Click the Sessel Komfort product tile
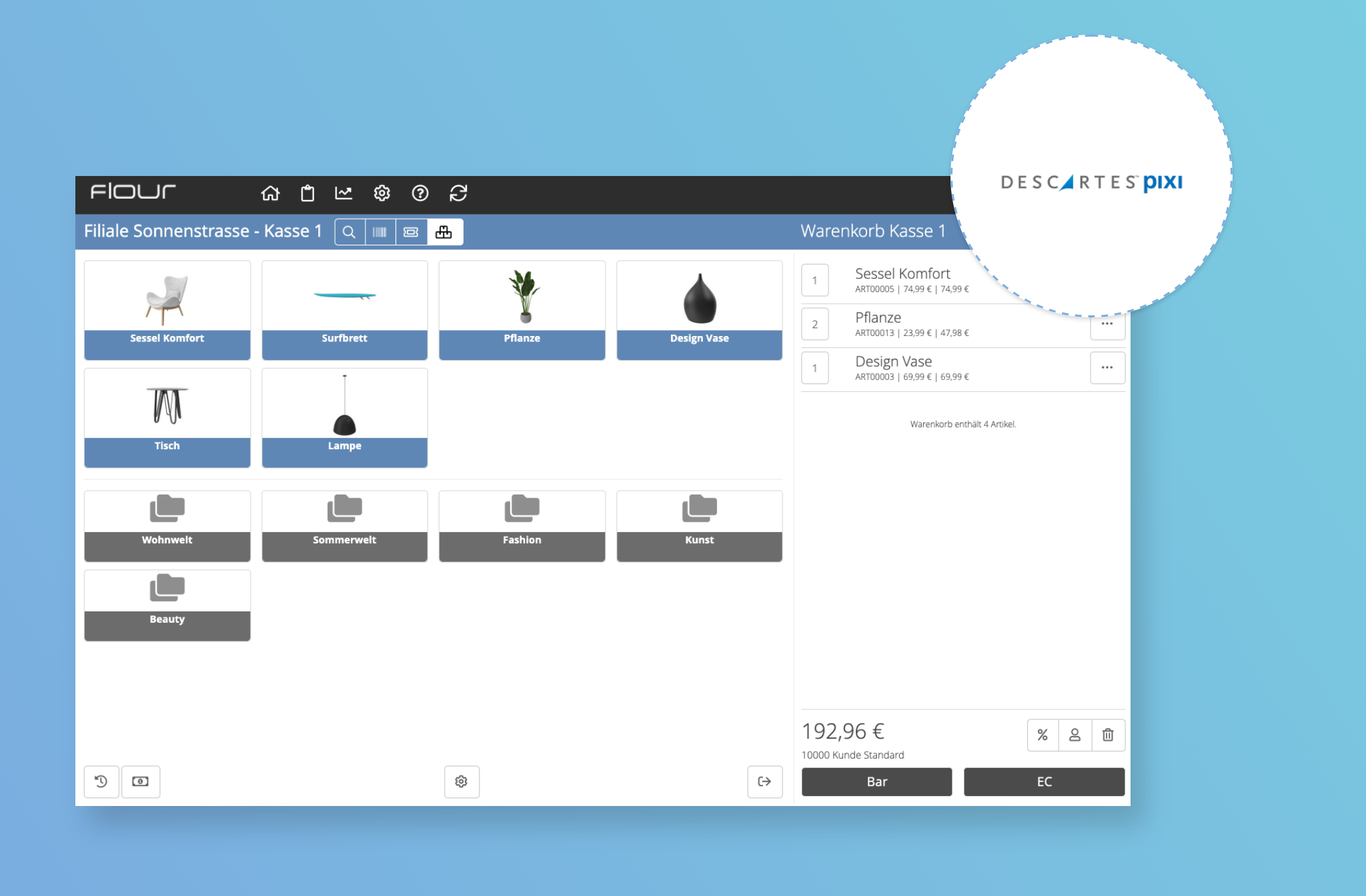Image resolution: width=1366 pixels, height=896 pixels. tap(165, 305)
